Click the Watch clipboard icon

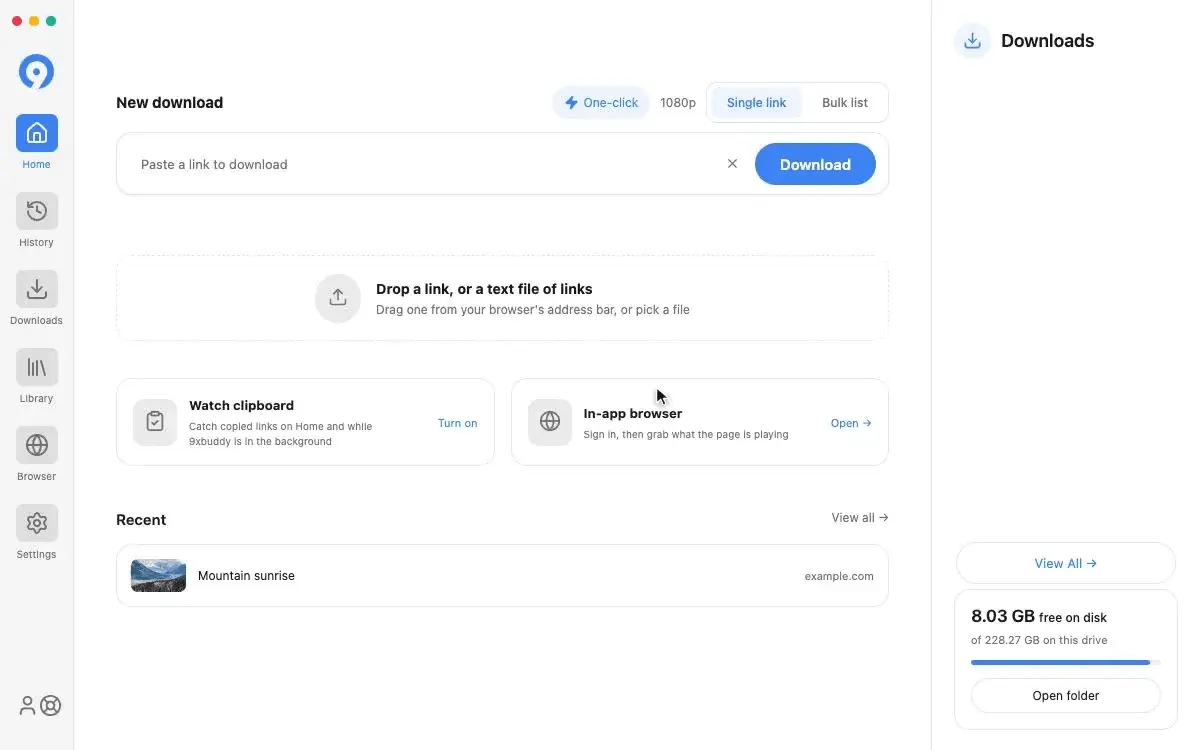pos(155,422)
